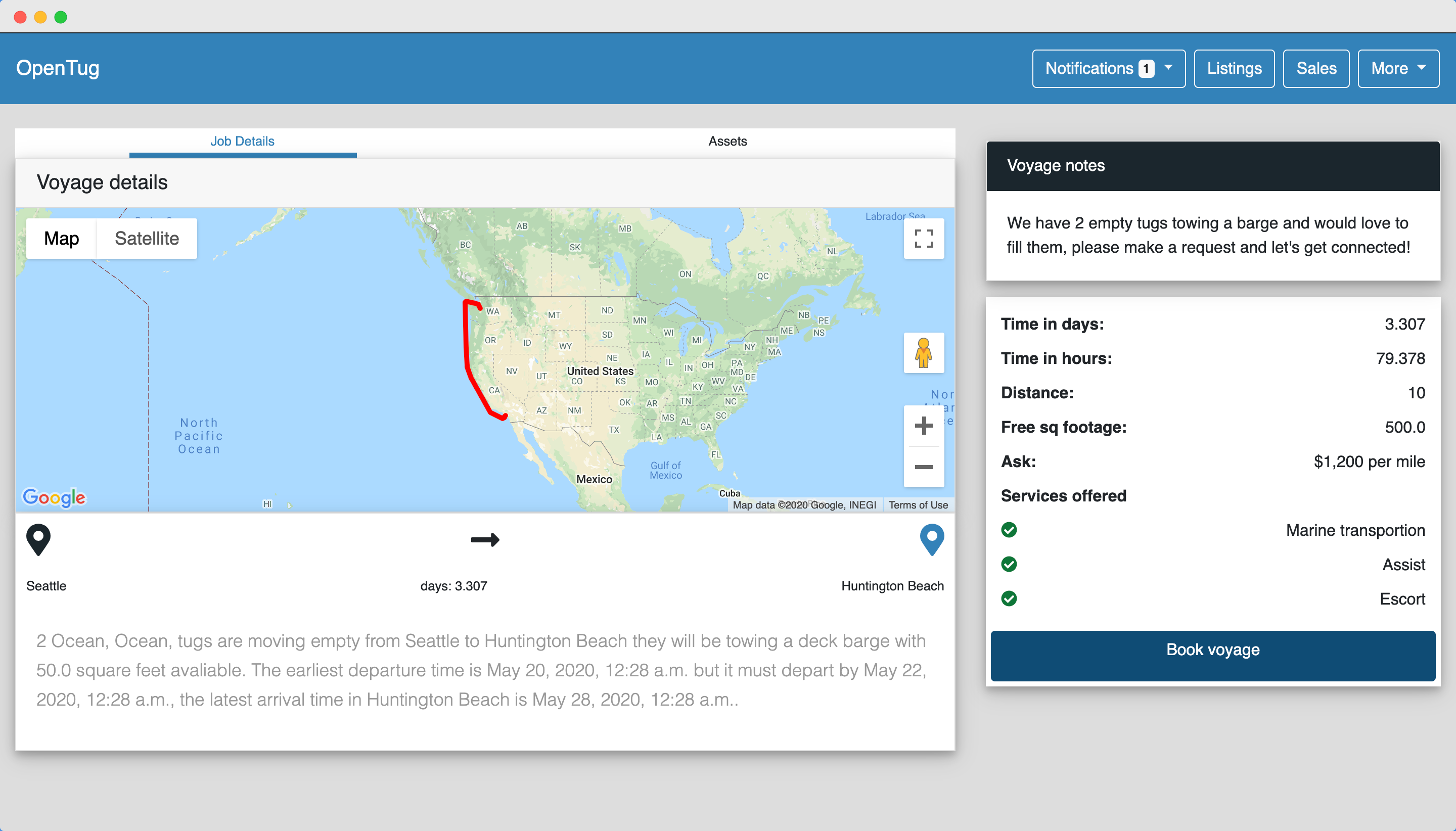
Task: Switch map to Map view
Action: click(x=62, y=239)
